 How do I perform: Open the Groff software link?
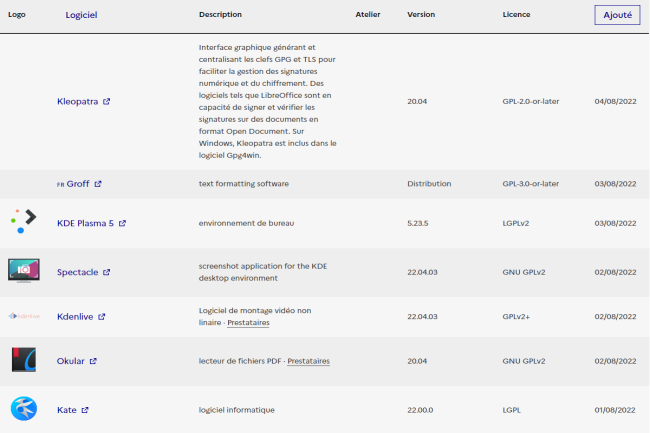(78, 184)
